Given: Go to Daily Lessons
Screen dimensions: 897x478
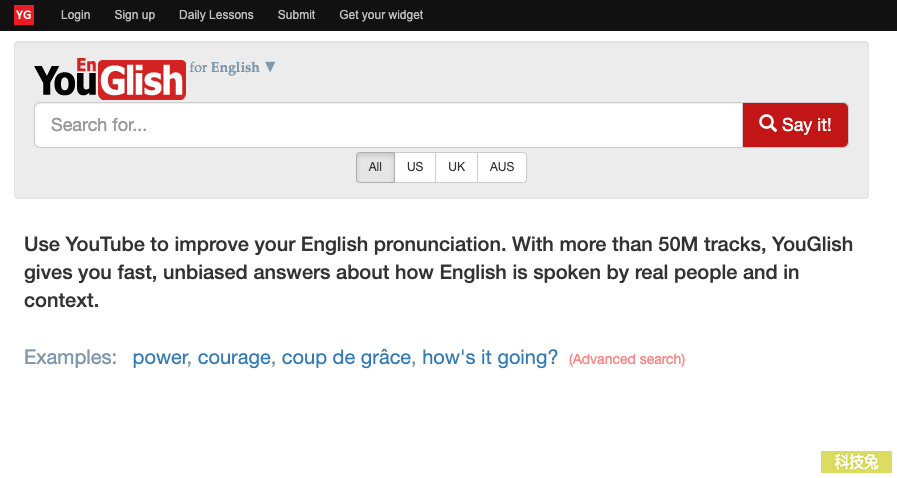Looking at the screenshot, I should click(x=216, y=15).
